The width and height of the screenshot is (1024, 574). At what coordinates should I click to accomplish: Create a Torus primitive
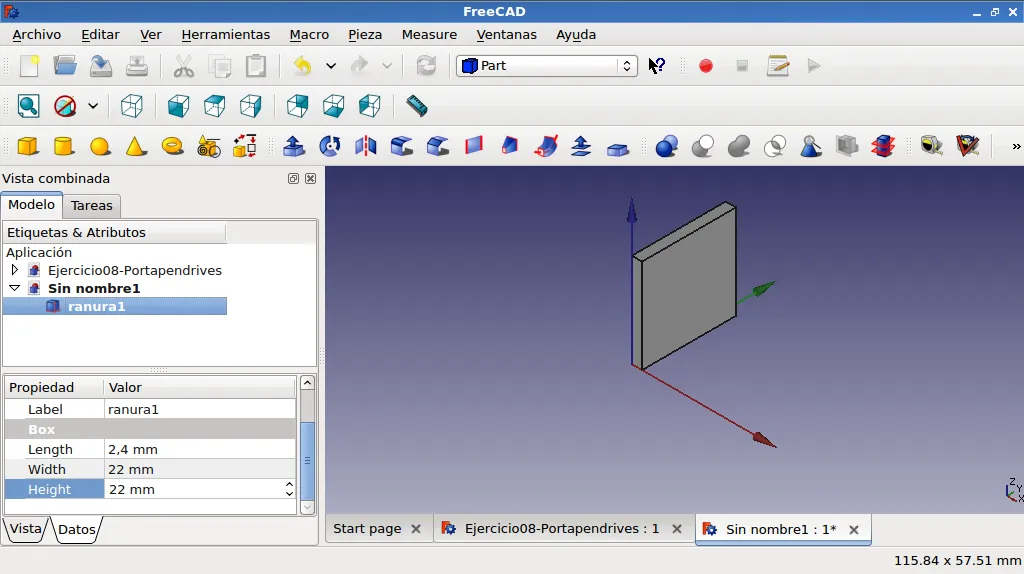point(172,146)
